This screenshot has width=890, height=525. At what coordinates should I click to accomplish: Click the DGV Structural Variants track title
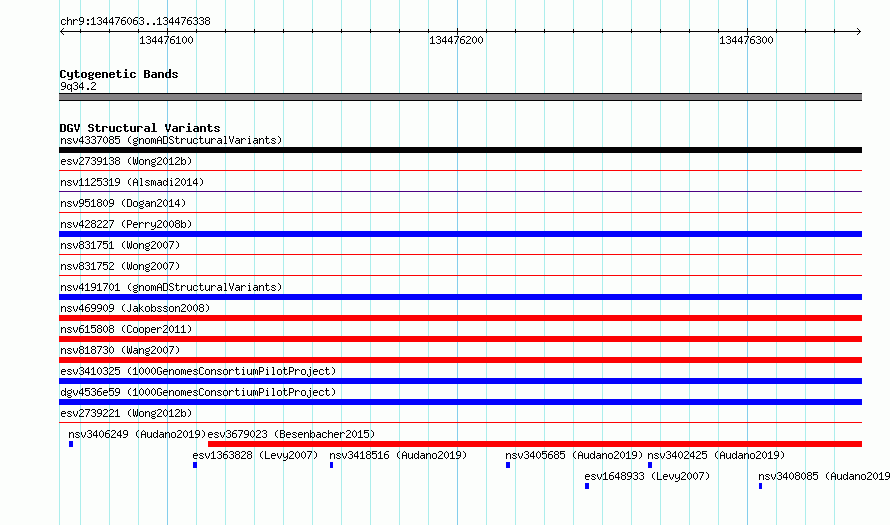140,128
